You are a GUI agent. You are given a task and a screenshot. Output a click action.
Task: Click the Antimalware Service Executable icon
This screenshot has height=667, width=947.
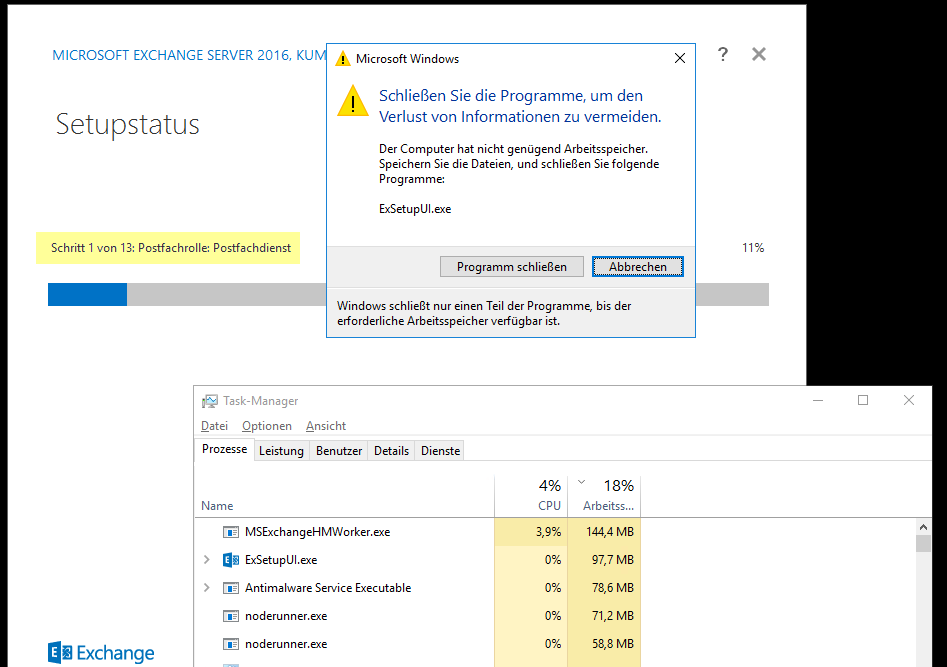(231, 588)
